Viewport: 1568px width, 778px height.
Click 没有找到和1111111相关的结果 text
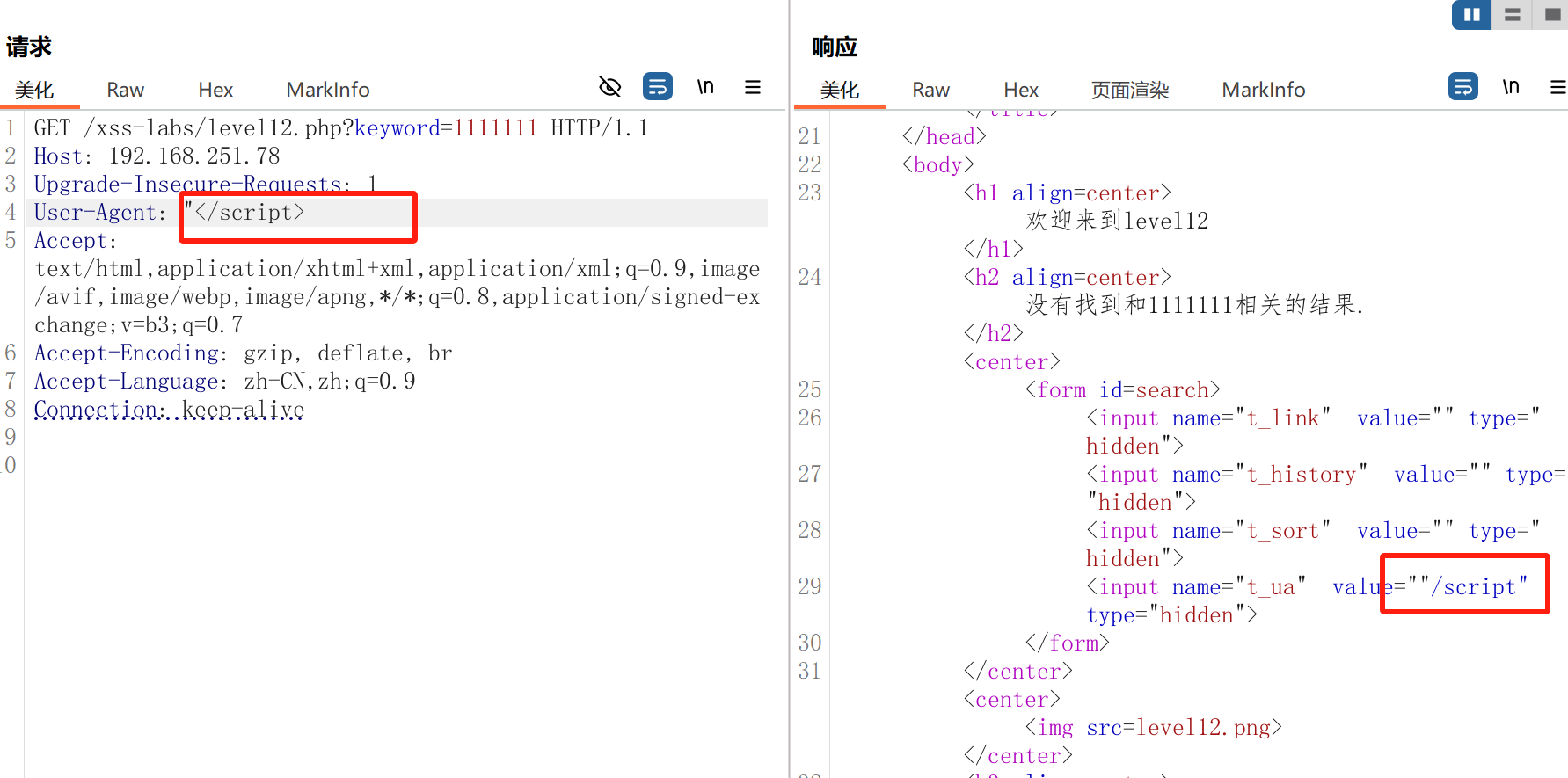click(x=1194, y=305)
